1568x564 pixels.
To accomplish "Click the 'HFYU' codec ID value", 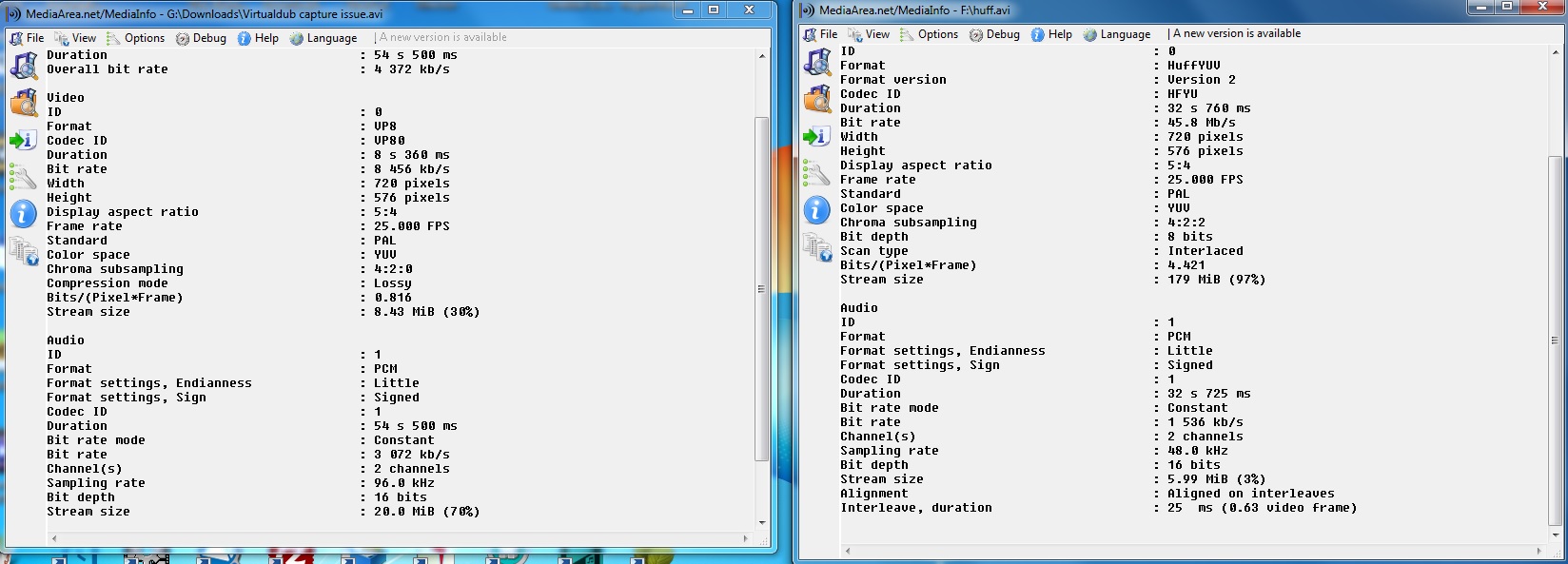I will tap(1183, 94).
